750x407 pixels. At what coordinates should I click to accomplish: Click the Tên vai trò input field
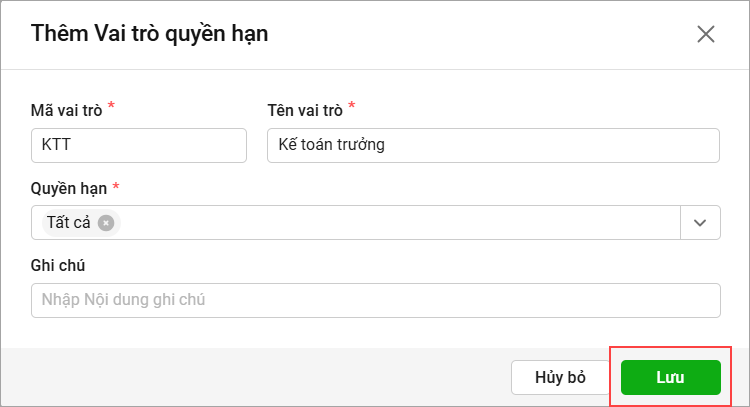point(493,145)
